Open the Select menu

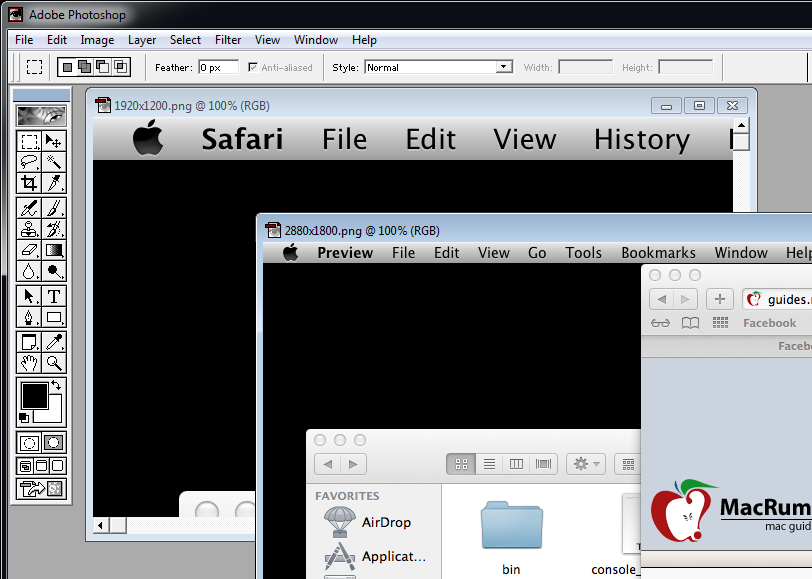tap(185, 40)
